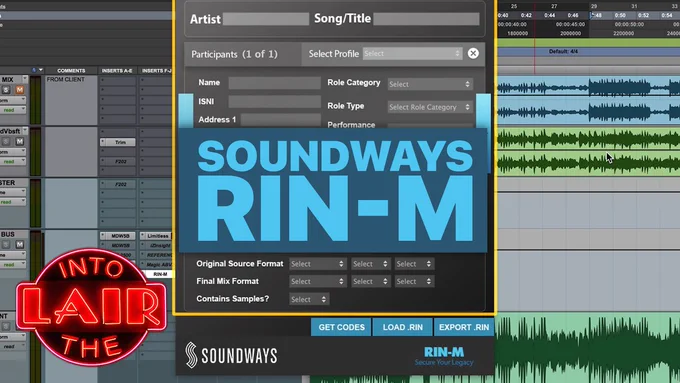
Task: Click the COMMENTS column header
Action: tap(71, 71)
